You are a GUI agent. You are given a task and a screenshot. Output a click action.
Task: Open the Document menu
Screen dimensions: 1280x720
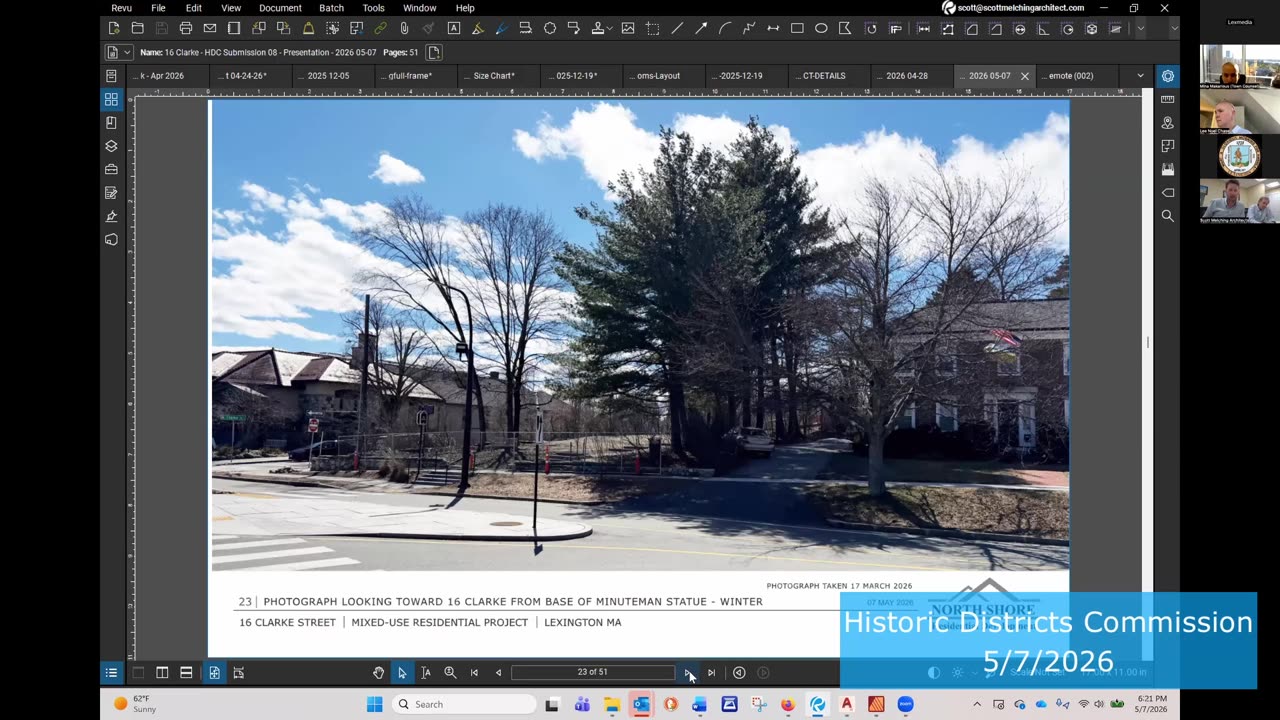point(280,8)
